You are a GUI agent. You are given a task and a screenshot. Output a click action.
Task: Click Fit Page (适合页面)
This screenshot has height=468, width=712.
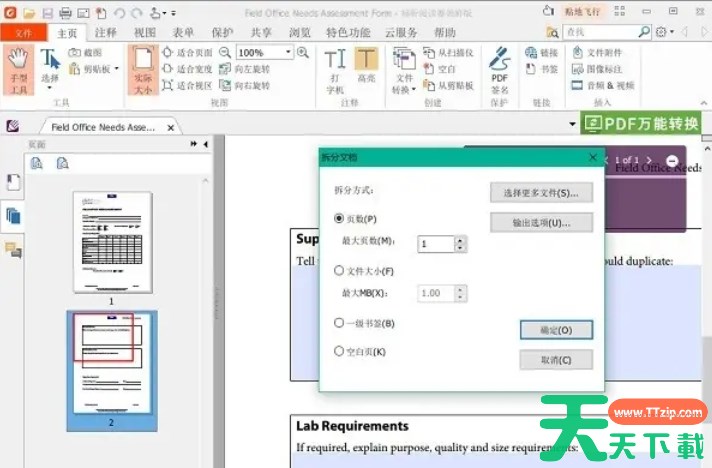(x=187, y=53)
